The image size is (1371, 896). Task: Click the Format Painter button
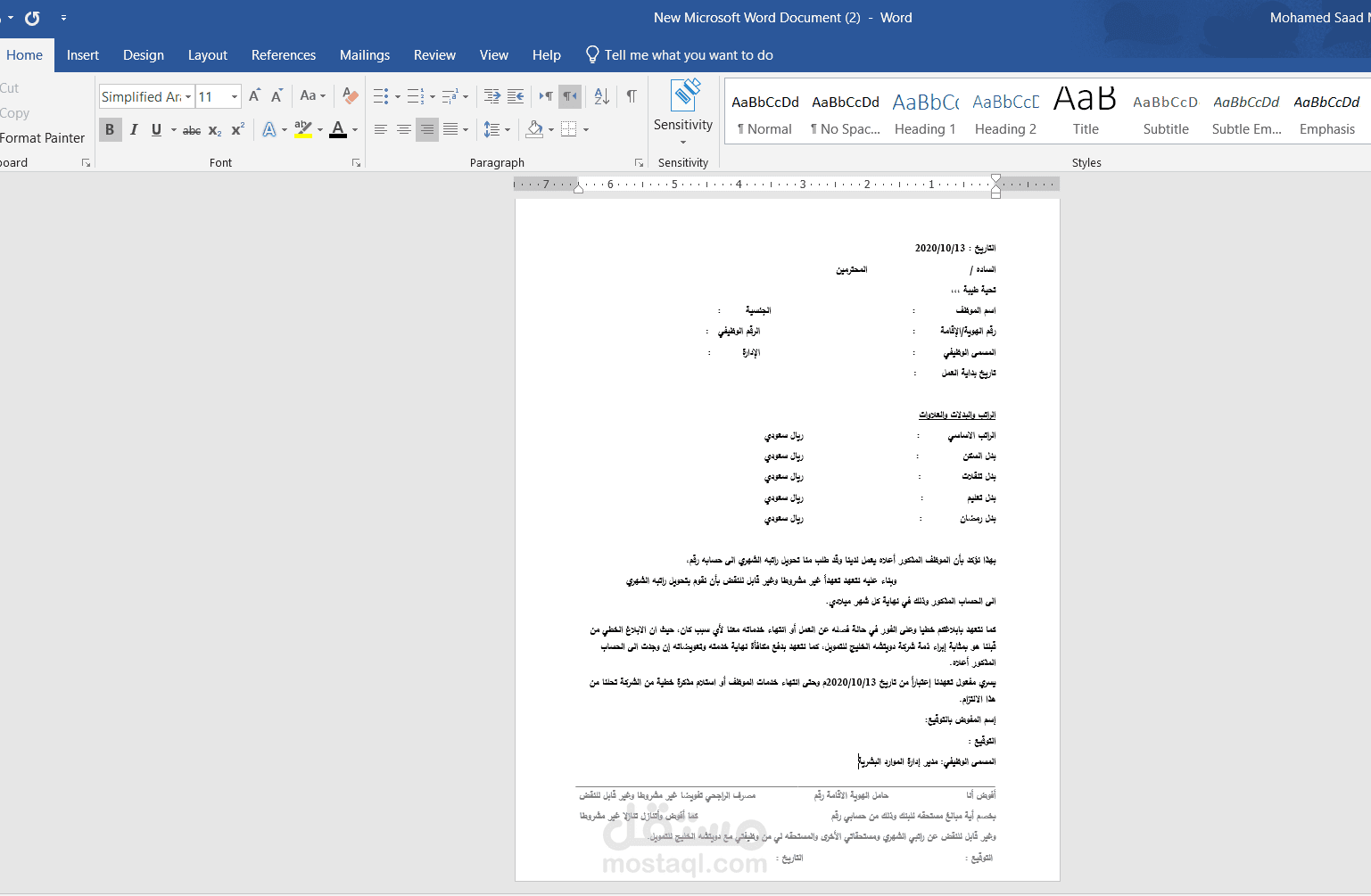pyautogui.click(x=42, y=138)
